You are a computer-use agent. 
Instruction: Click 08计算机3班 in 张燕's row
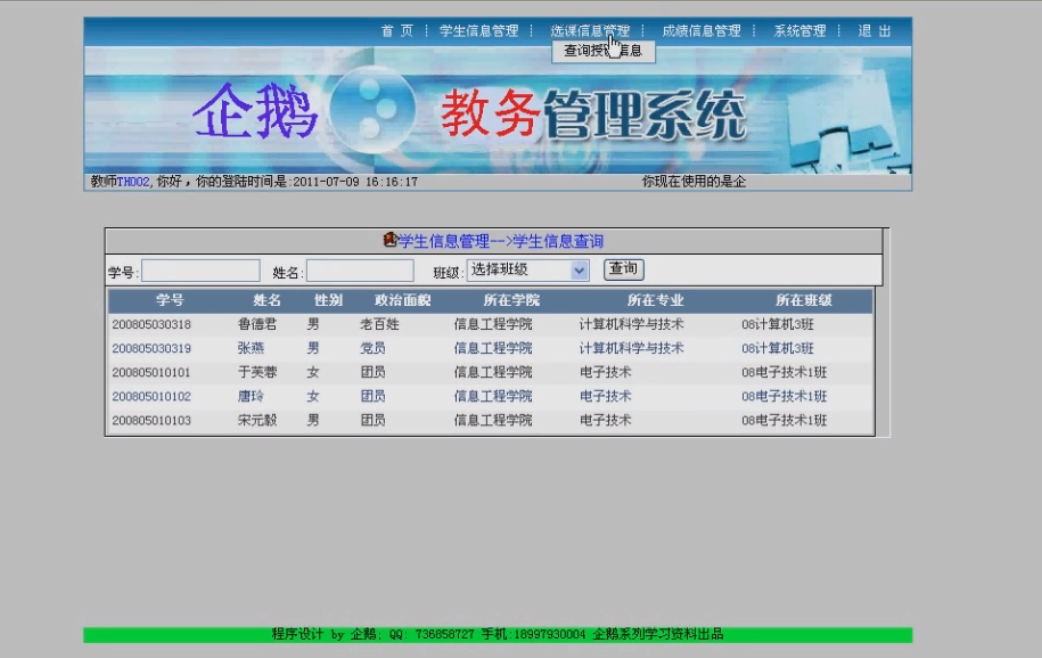pos(778,348)
